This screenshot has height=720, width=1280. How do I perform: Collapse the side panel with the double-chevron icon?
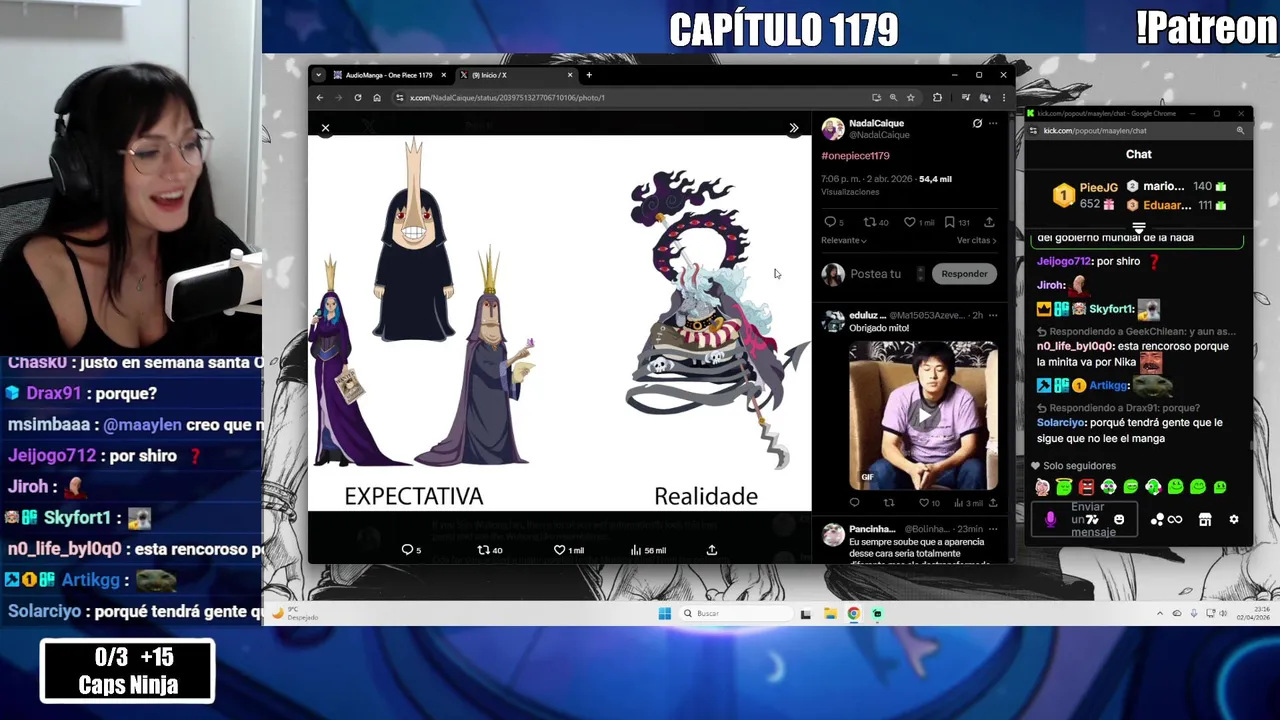tap(794, 128)
